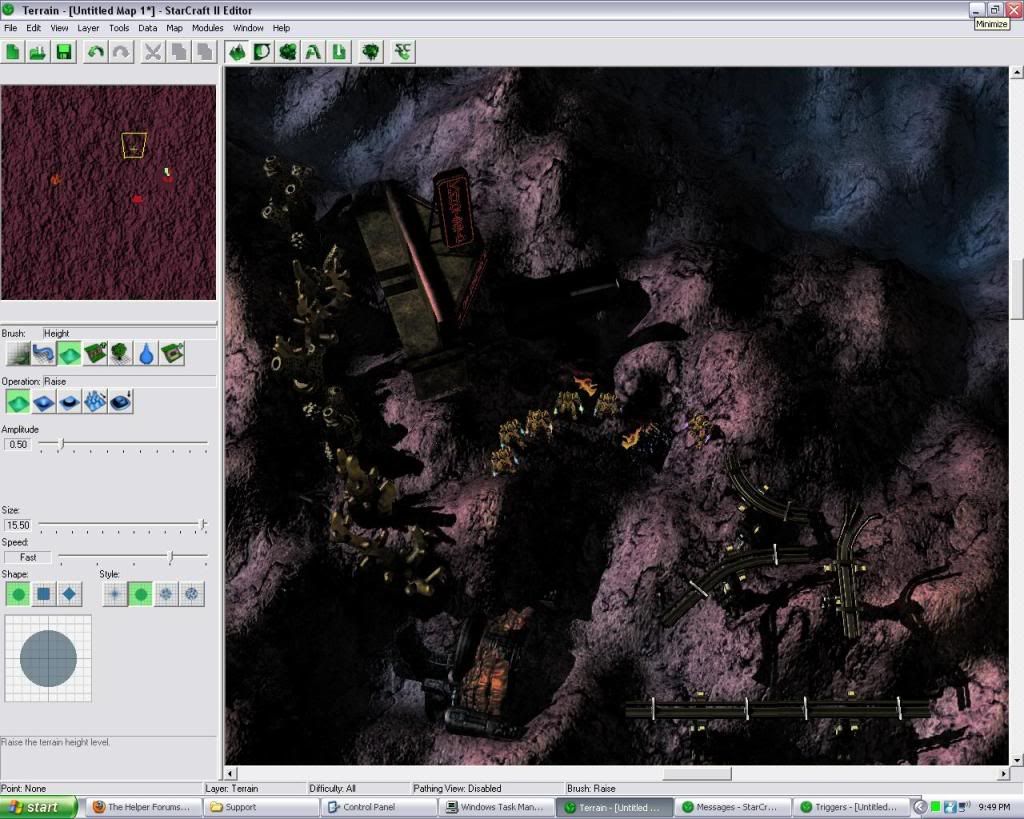This screenshot has height=819, width=1024.
Task: Open the Terrain module from toolbar
Action: [237, 52]
